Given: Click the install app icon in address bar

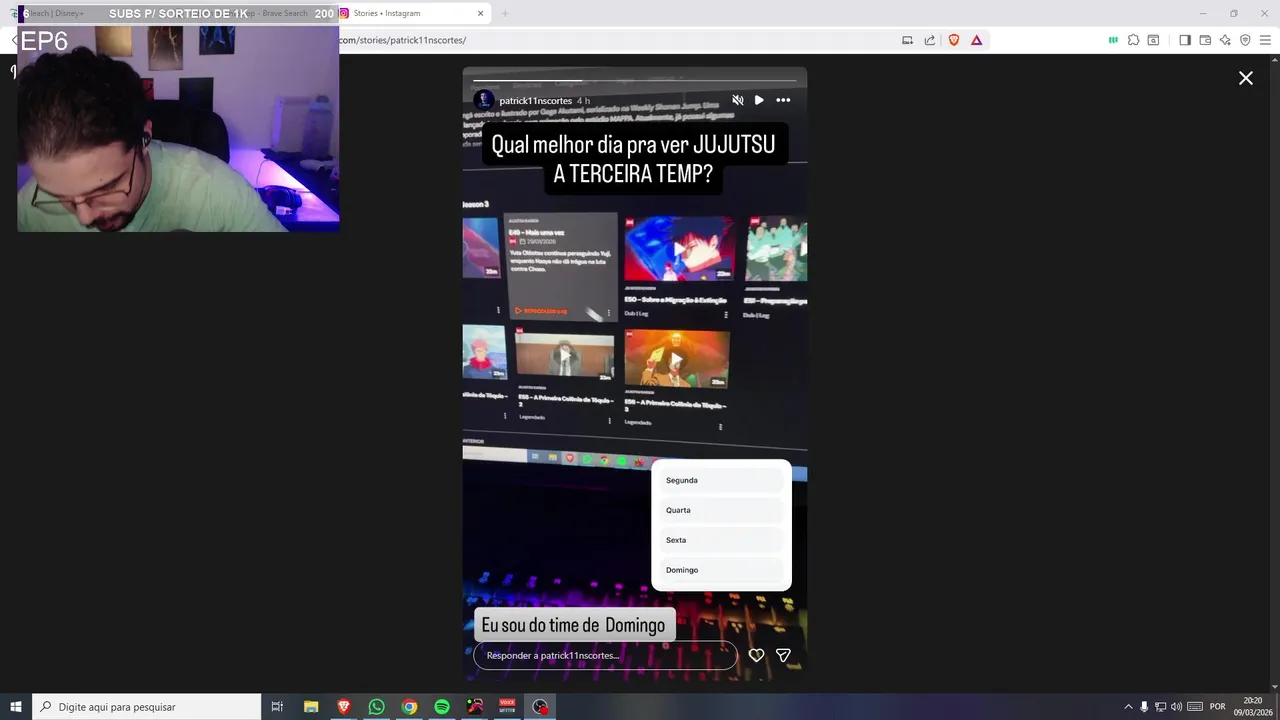Looking at the screenshot, I should click(x=907, y=40).
